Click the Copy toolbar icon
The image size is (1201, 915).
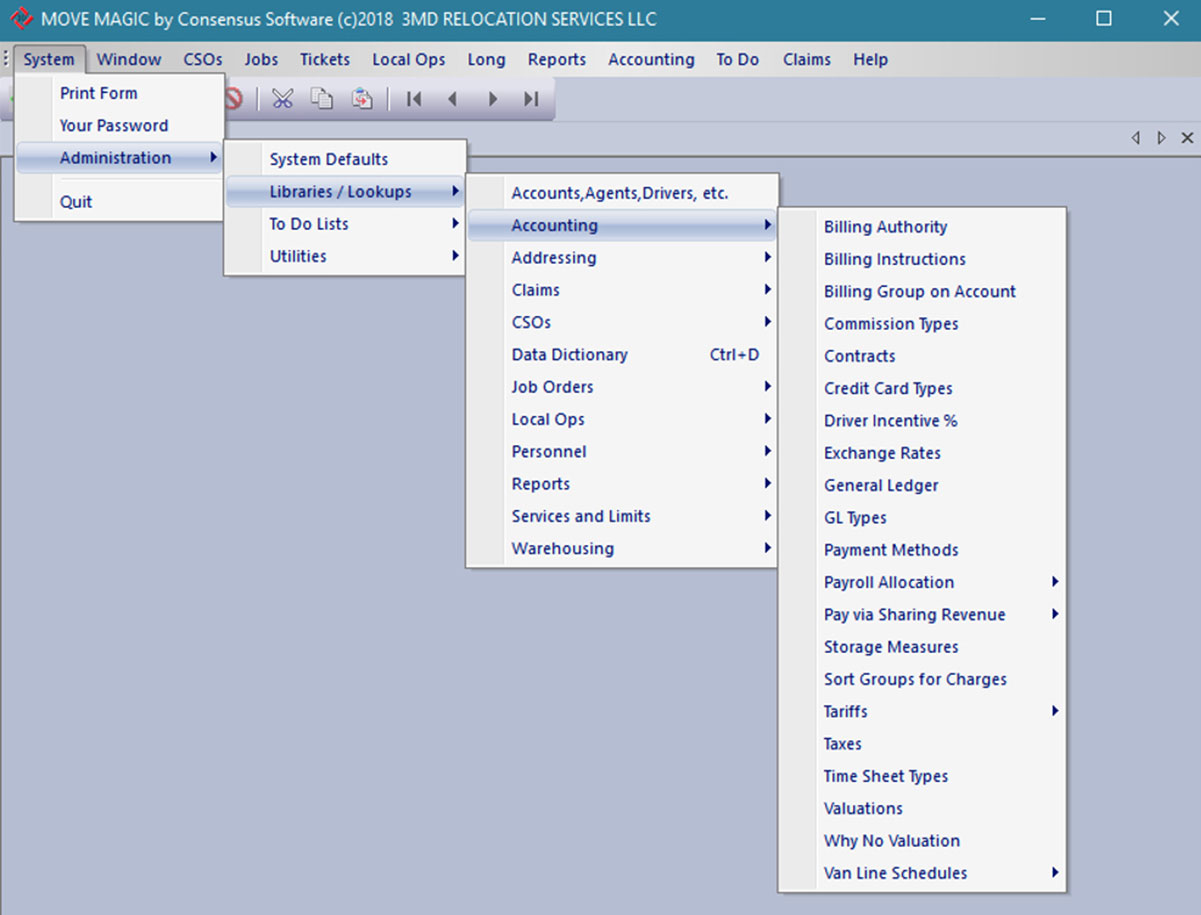pos(321,98)
